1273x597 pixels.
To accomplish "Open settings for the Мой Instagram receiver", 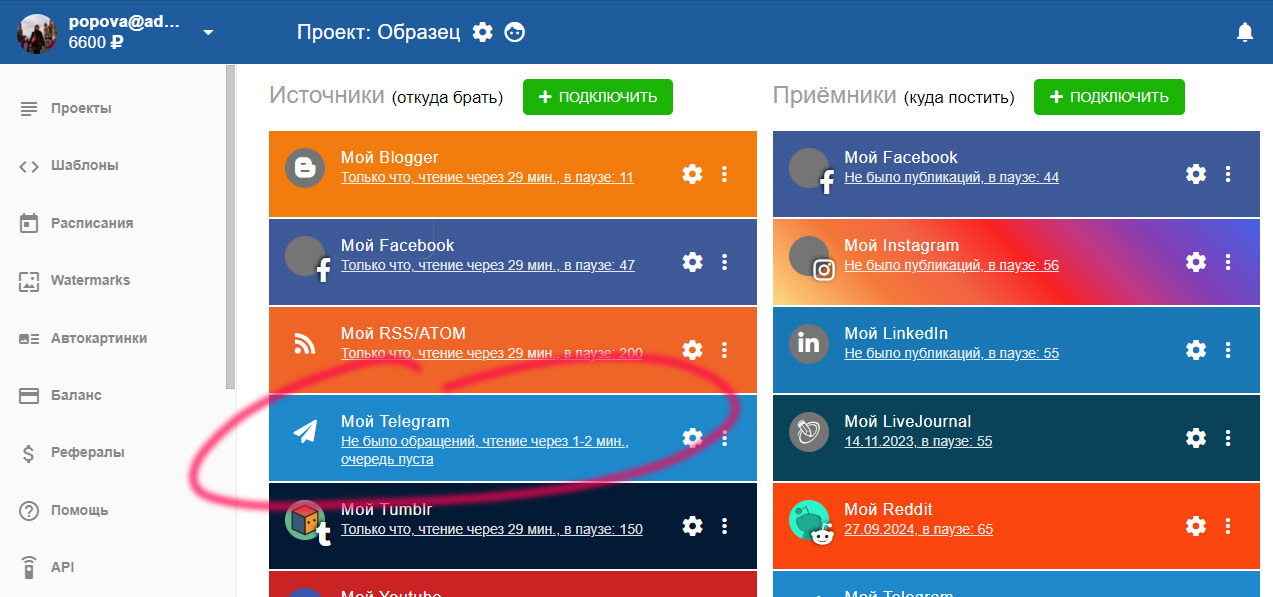I will pos(1196,262).
